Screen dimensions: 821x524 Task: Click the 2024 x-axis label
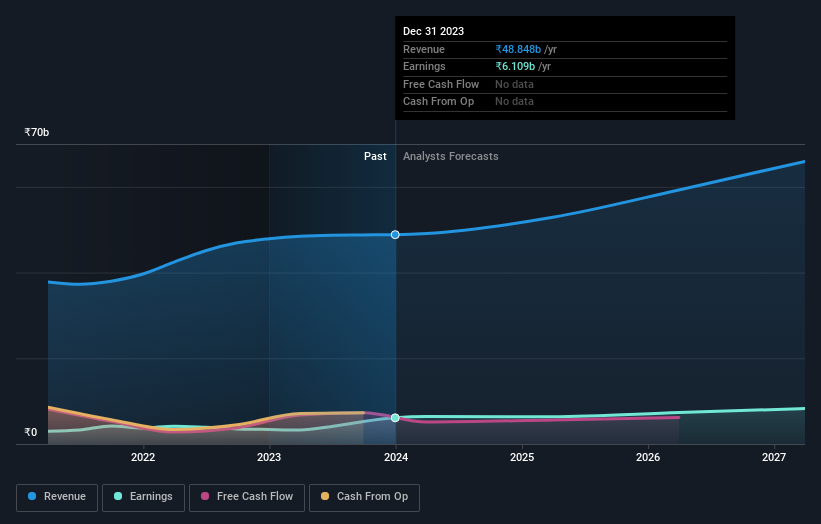[x=396, y=457]
